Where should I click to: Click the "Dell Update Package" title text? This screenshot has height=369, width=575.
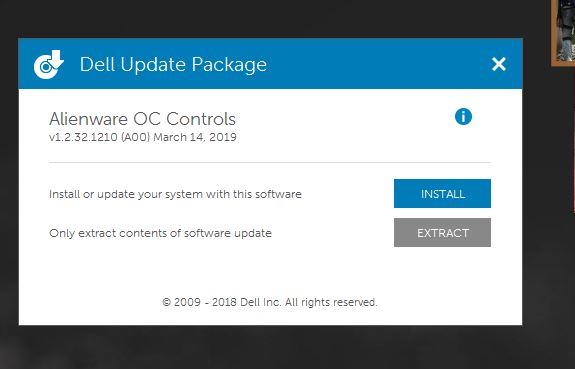(x=173, y=65)
